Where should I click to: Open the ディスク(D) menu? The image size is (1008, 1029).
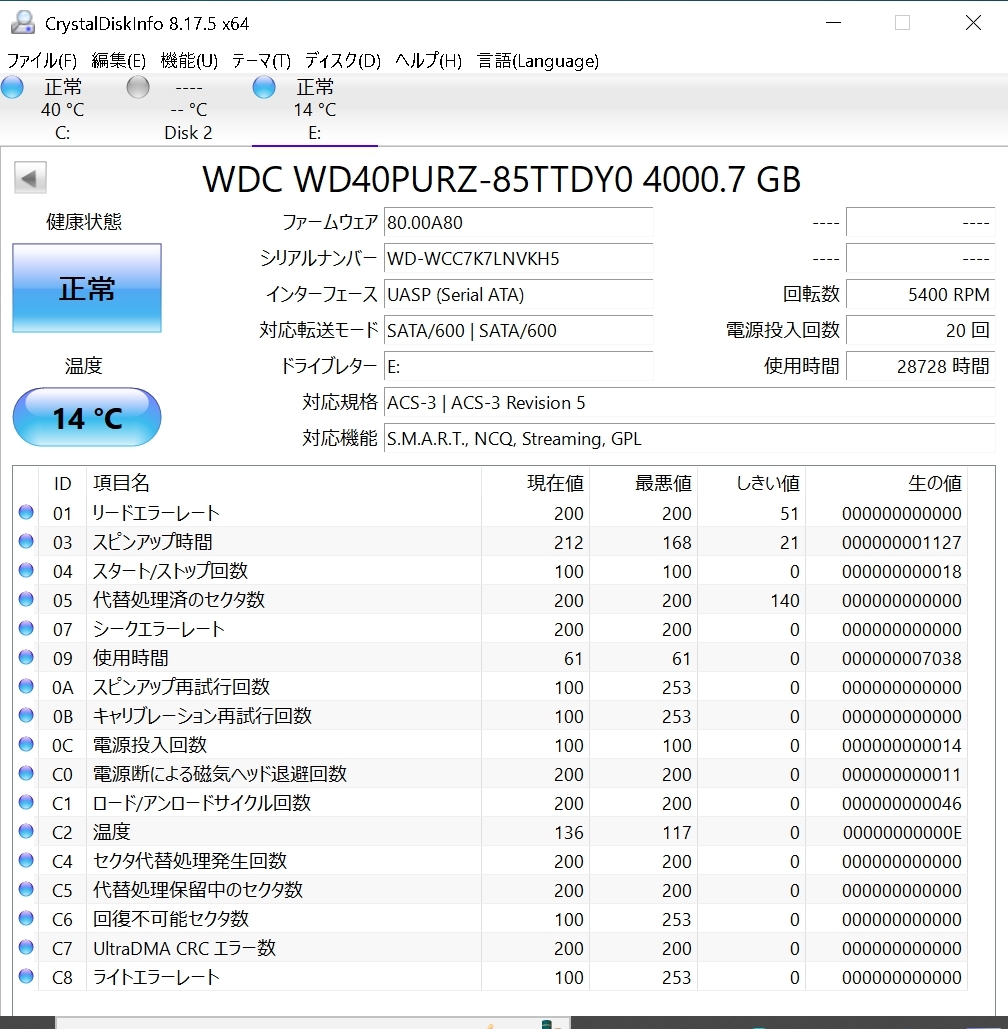pos(343,61)
